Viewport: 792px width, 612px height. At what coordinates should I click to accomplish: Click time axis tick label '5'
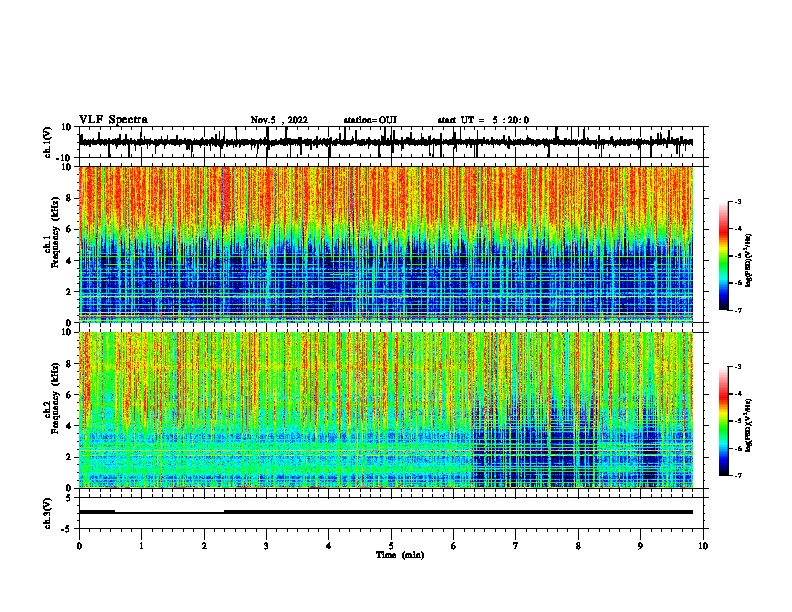tap(391, 546)
